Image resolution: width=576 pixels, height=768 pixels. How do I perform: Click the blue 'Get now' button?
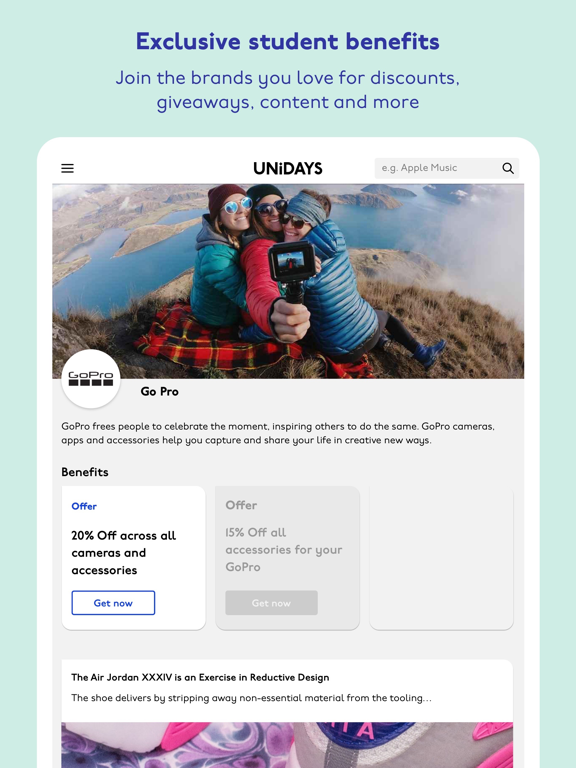[x=113, y=603]
